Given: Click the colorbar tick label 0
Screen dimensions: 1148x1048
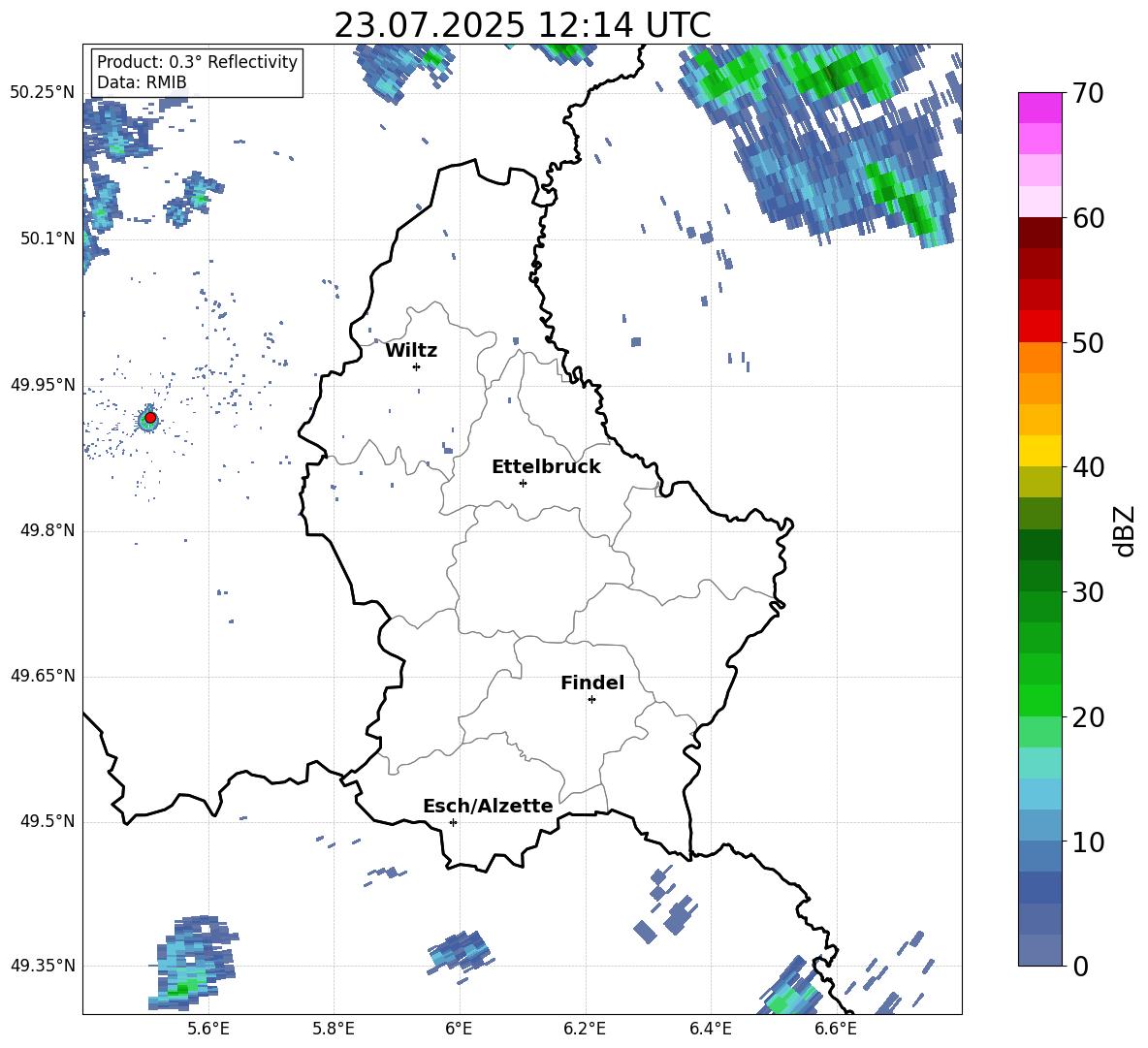Looking at the screenshot, I should 1080,967.
